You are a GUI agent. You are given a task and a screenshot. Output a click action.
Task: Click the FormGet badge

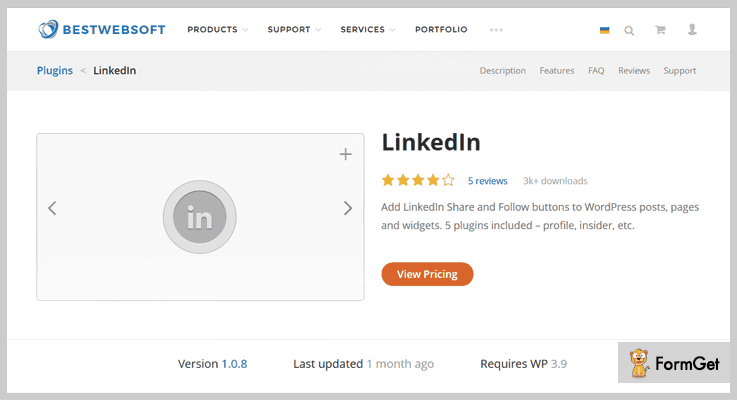click(x=674, y=362)
